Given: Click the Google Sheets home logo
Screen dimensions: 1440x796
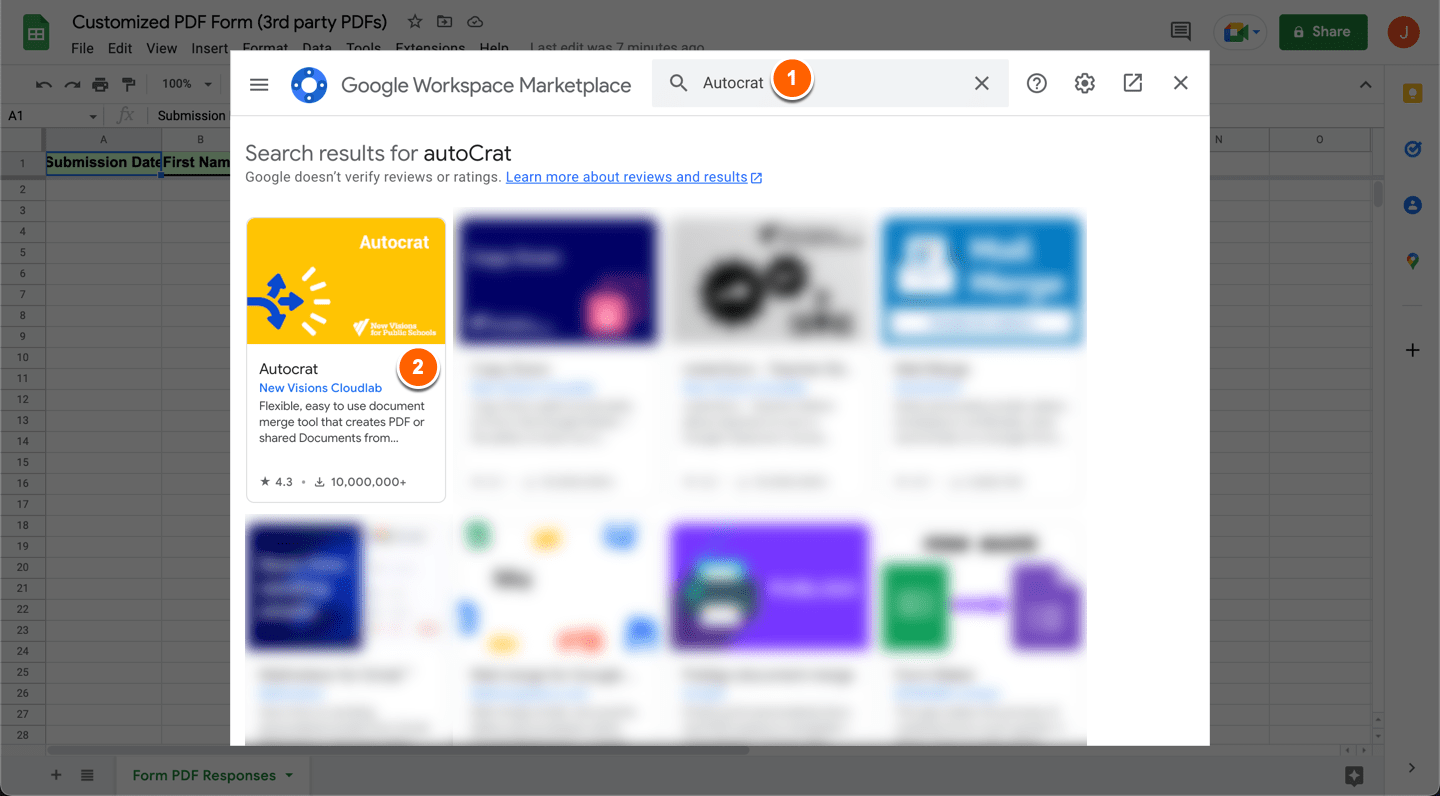Looking at the screenshot, I should pyautogui.click(x=37, y=33).
